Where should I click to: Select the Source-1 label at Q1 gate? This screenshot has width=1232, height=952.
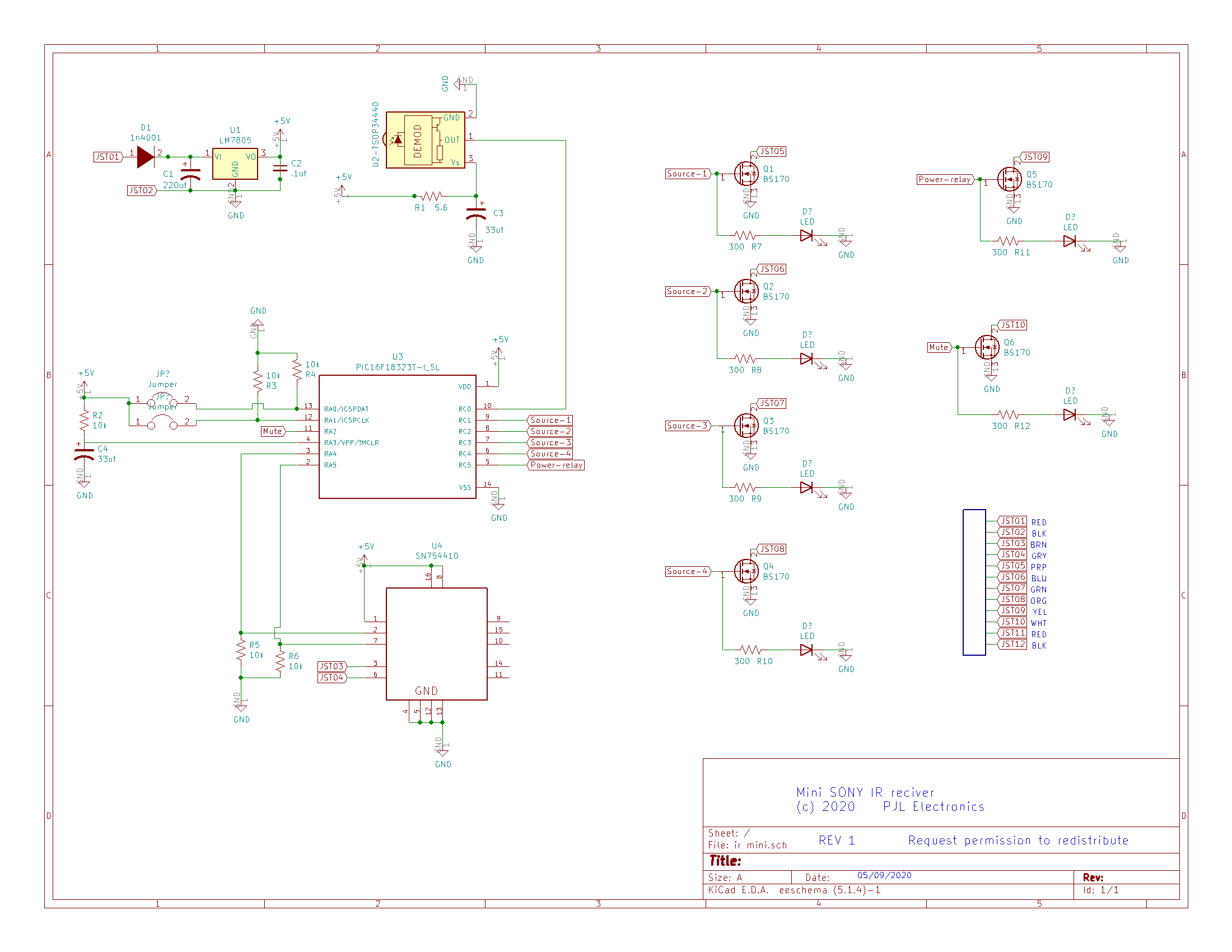687,174
